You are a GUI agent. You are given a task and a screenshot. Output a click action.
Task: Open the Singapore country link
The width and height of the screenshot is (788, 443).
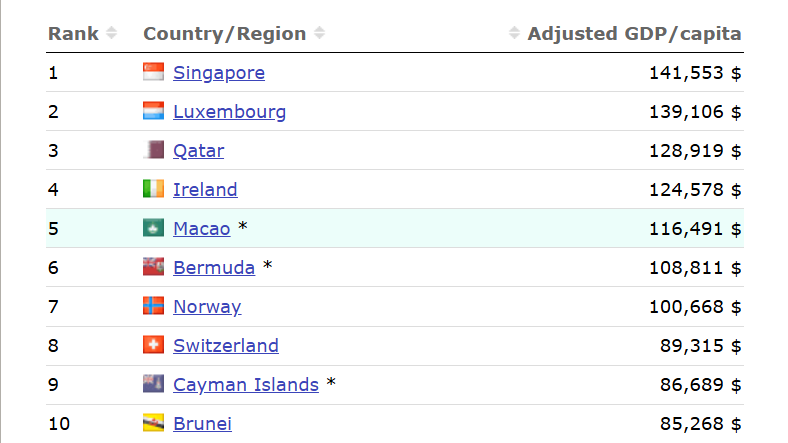[x=218, y=73]
